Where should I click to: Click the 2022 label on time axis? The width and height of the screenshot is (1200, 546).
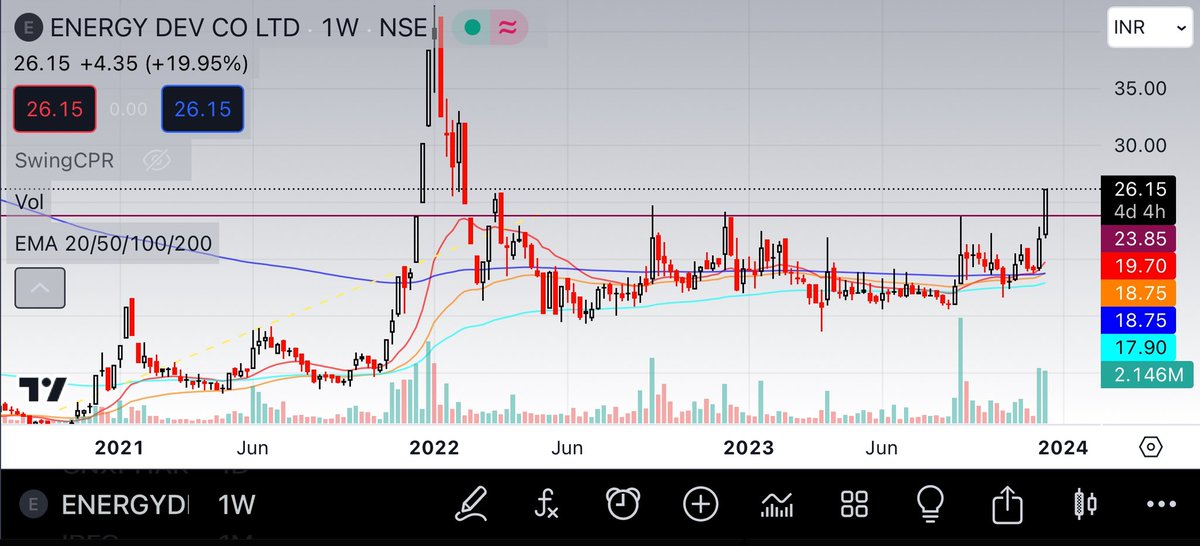point(434,448)
